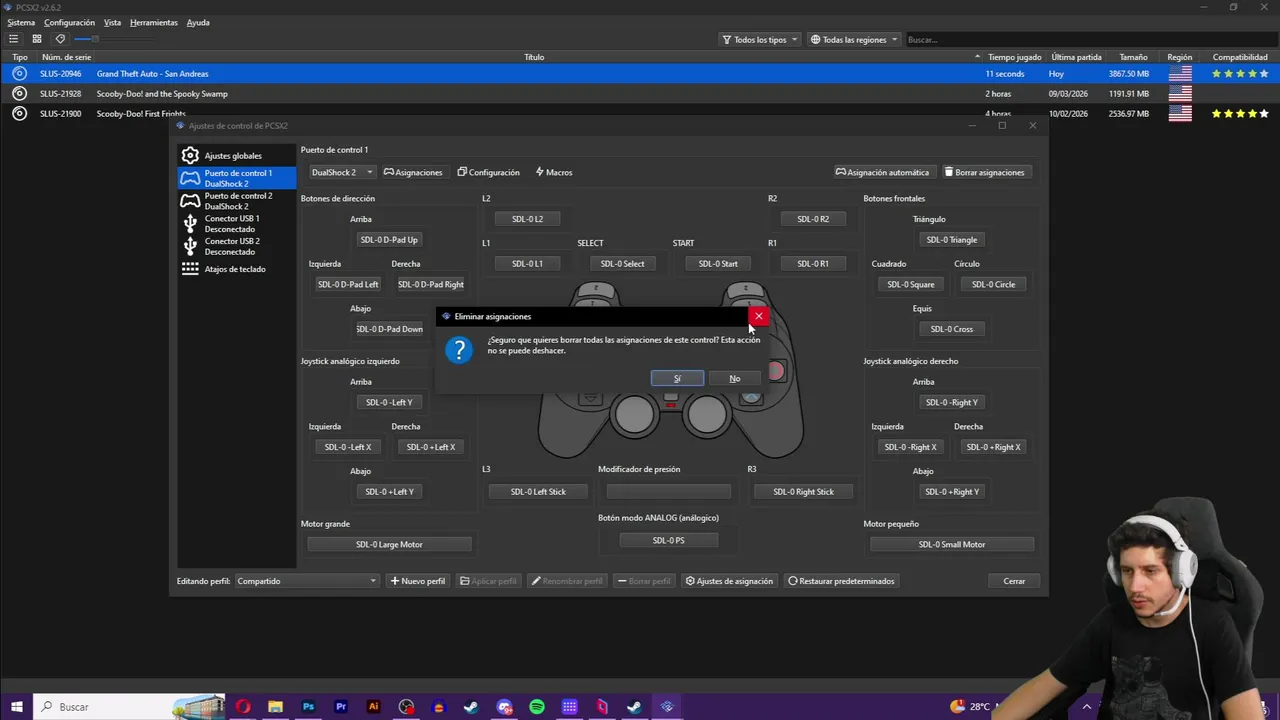Image resolution: width=1280 pixels, height=720 pixels.
Task: Rebind the SDL-0 L2 binding
Action: click(527, 219)
